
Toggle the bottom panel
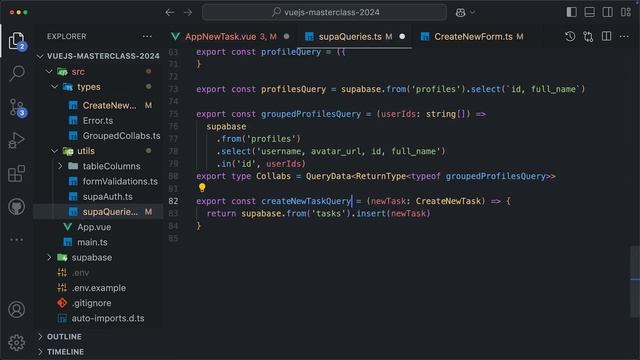point(589,12)
